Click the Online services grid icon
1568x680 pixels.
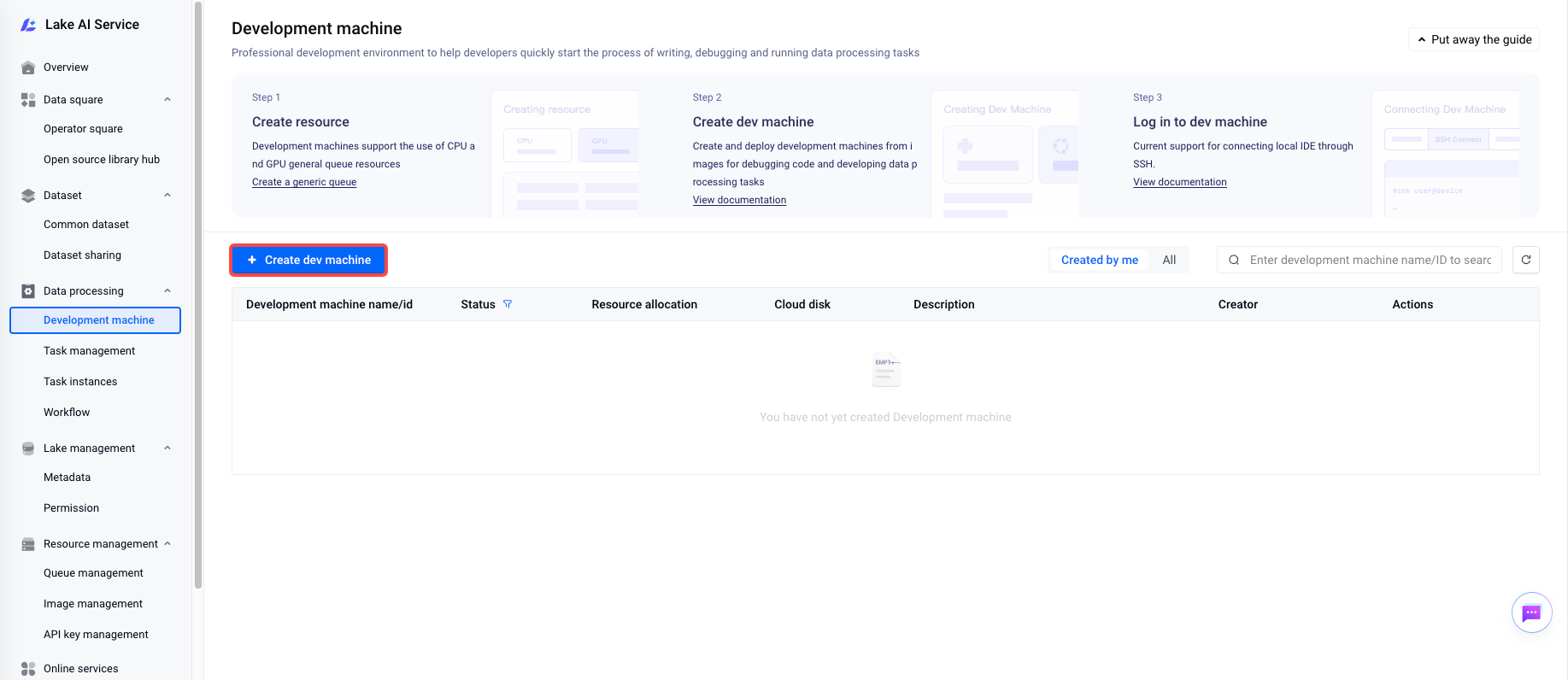pos(28,669)
